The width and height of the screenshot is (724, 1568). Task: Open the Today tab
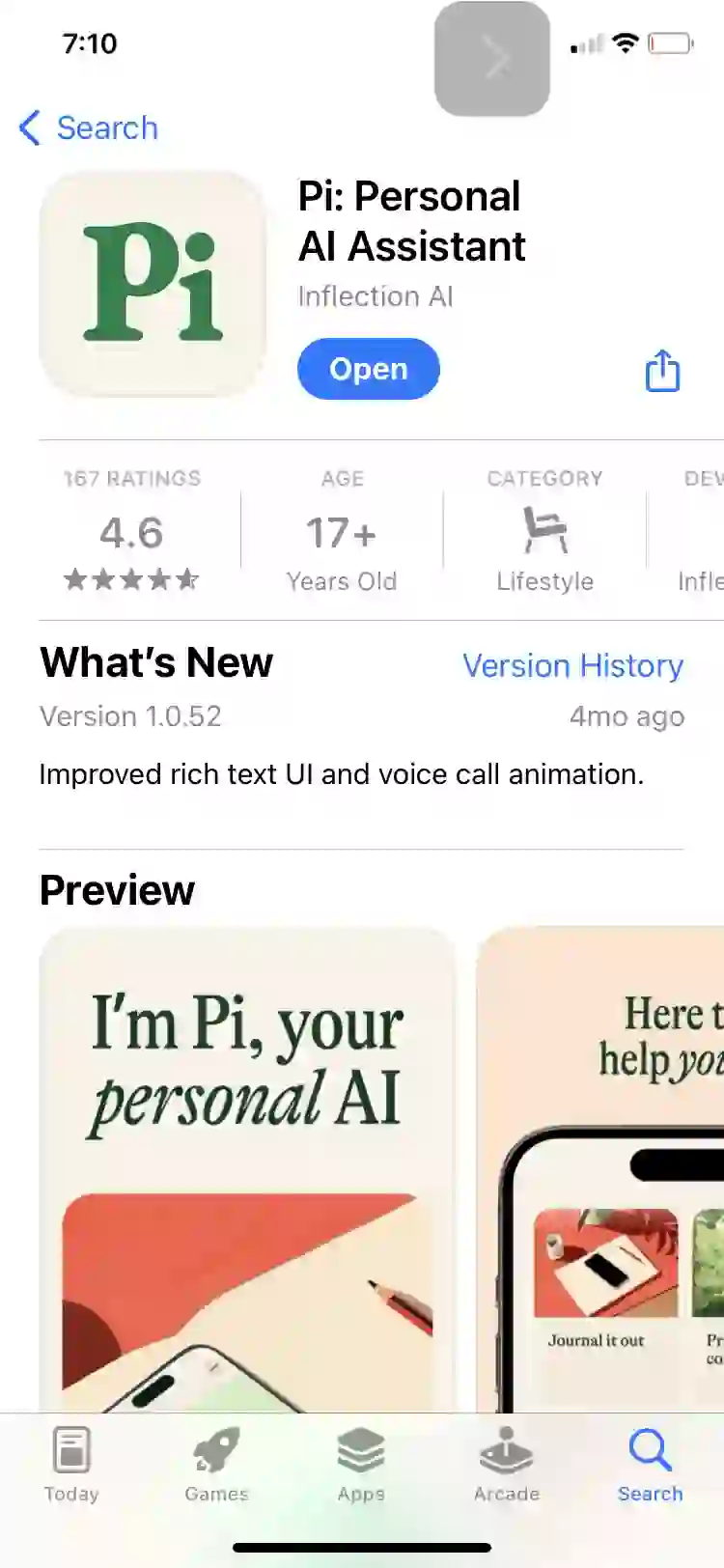[71, 1464]
